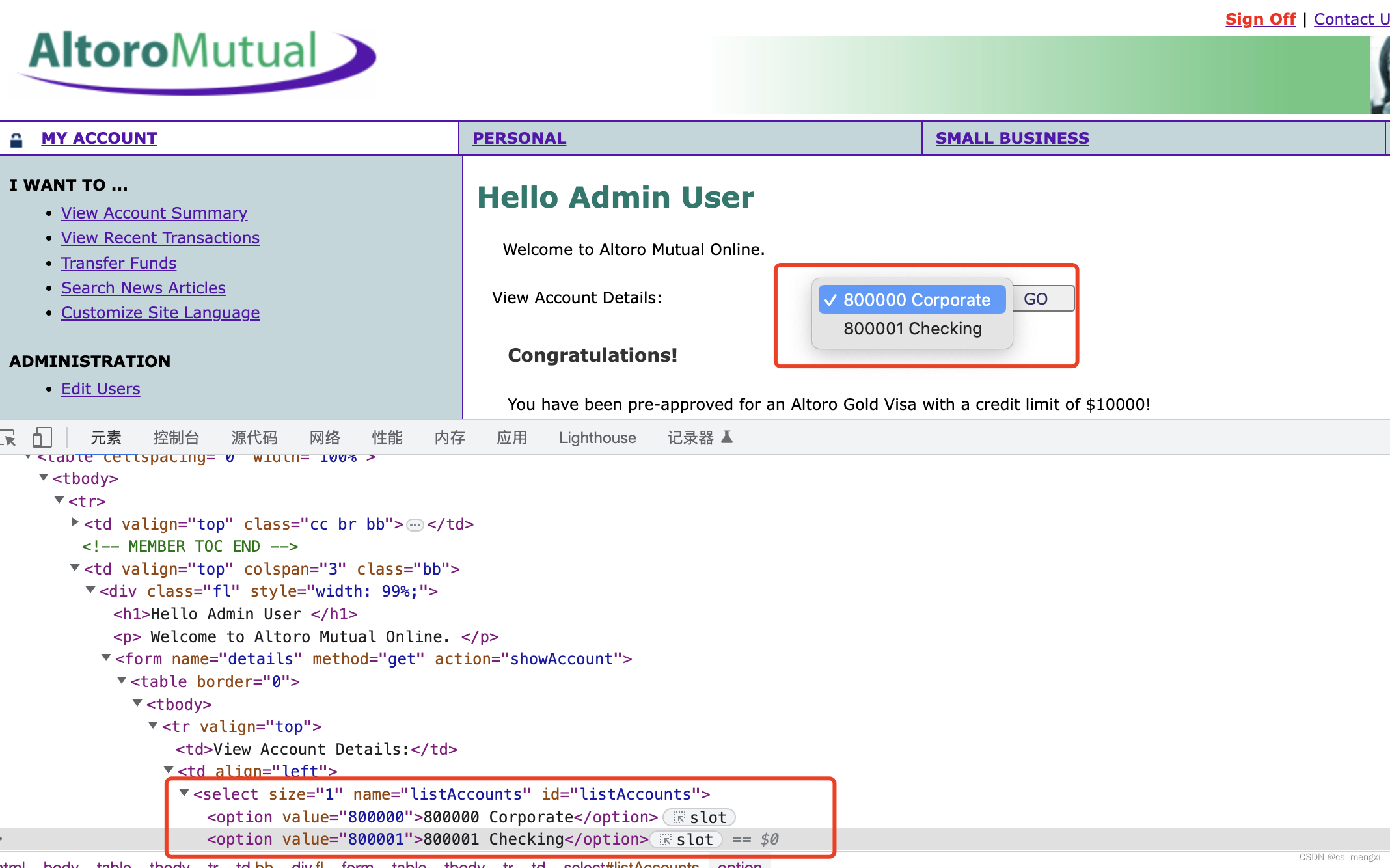
Task: Click Transfer Funds link
Action: [119, 262]
